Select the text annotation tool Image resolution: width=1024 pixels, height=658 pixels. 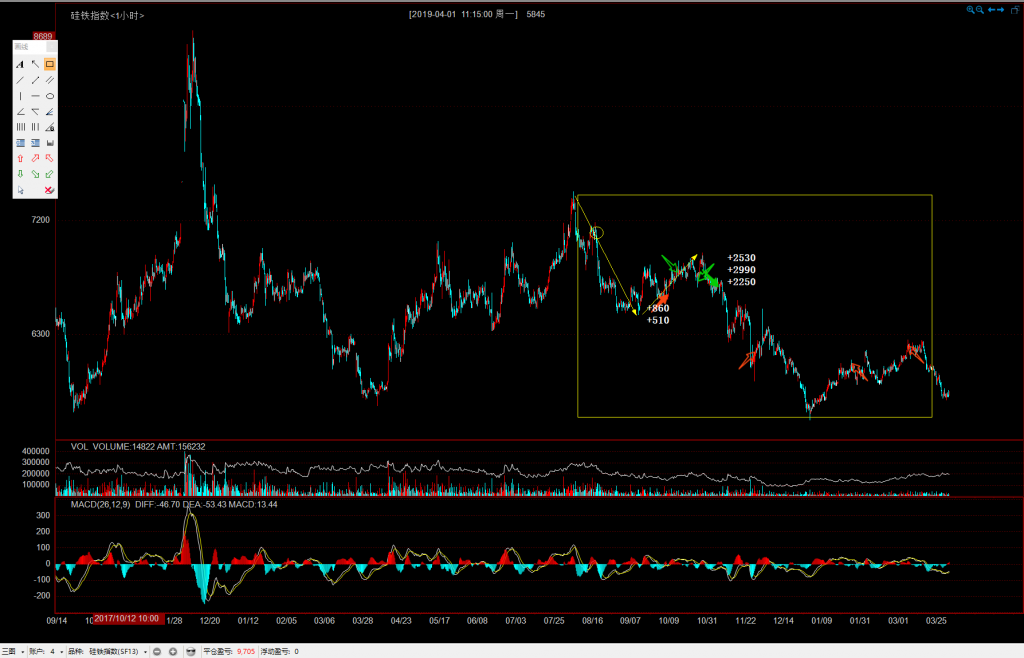pos(20,64)
